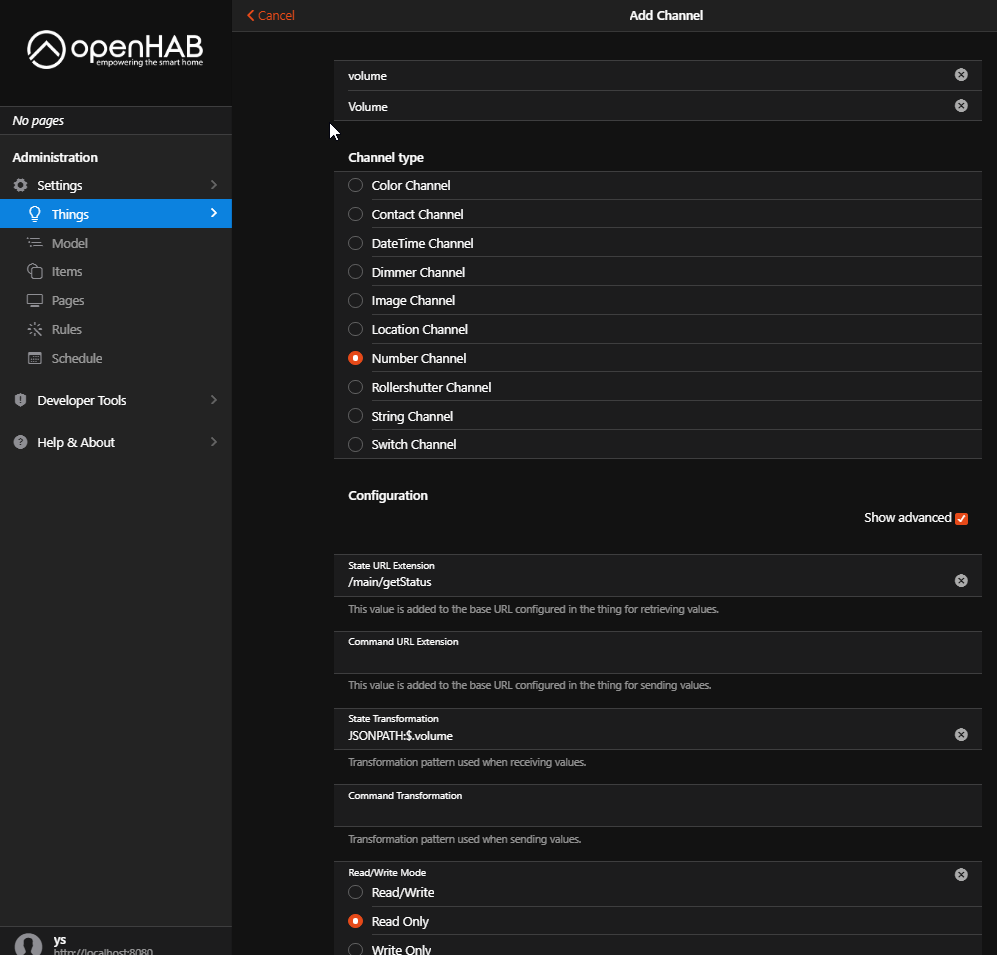Expand Help & About chevron
The width and height of the screenshot is (997, 955).
(214, 441)
